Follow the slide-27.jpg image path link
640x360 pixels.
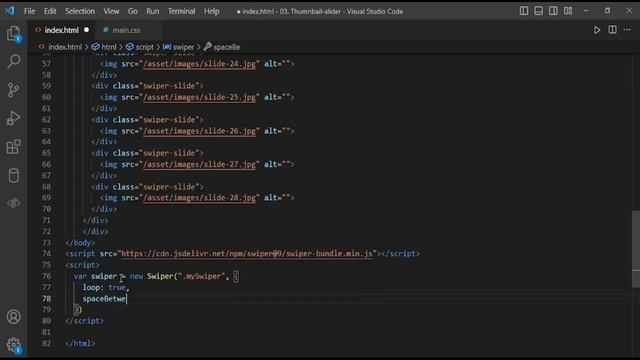(x=199, y=164)
